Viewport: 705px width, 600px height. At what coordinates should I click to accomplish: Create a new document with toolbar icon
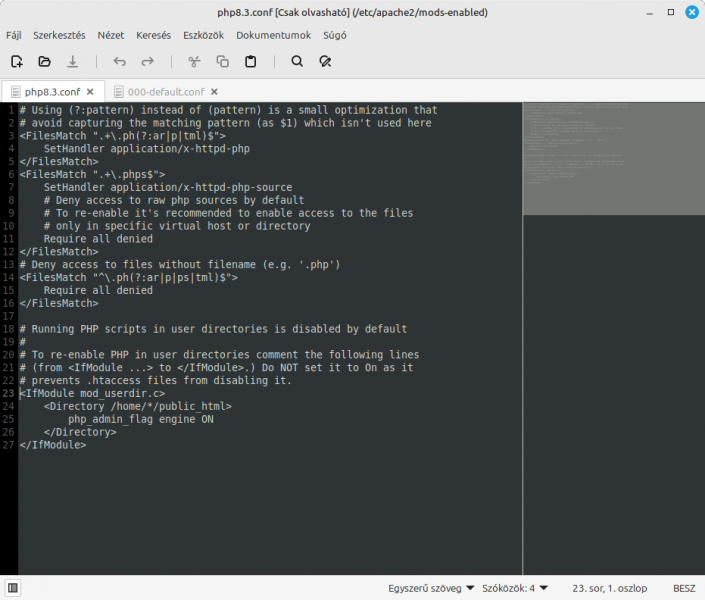(17, 61)
